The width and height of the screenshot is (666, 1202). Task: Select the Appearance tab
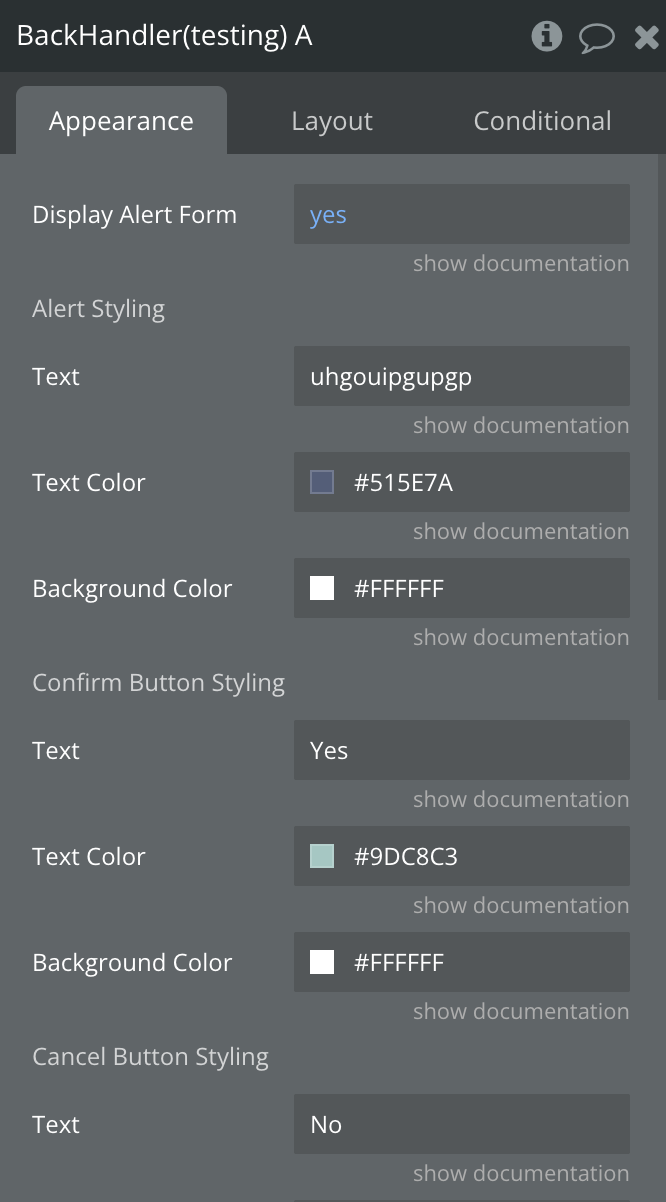[121, 121]
